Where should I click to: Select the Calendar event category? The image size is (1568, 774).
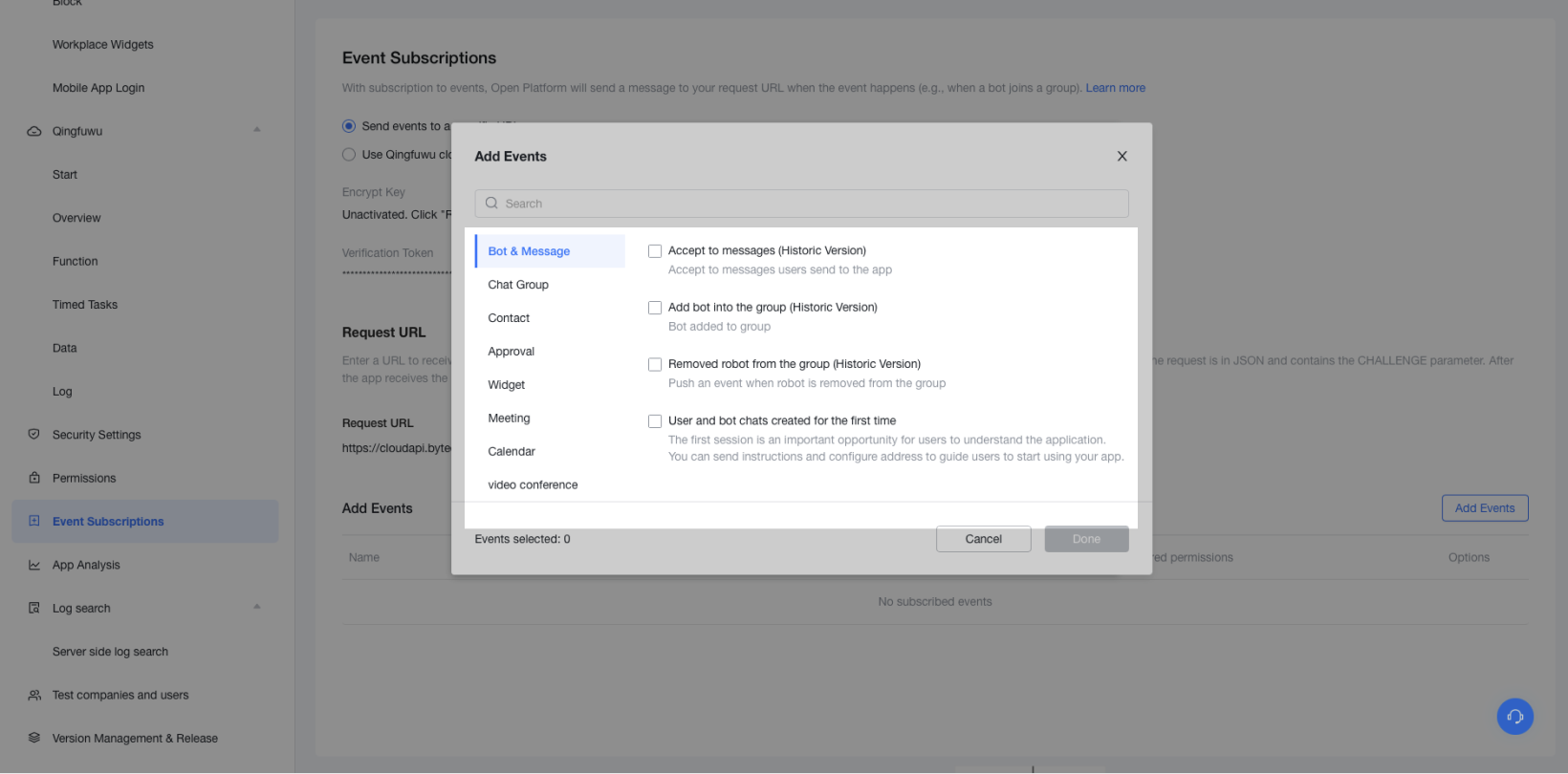pyautogui.click(x=512, y=452)
